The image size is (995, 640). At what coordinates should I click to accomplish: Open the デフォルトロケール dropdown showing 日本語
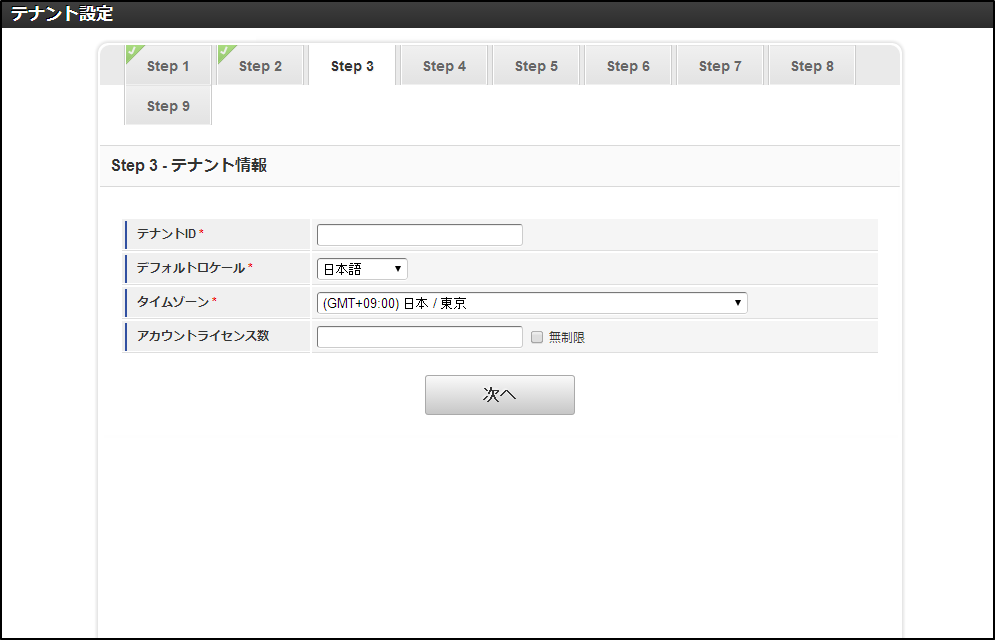(362, 269)
